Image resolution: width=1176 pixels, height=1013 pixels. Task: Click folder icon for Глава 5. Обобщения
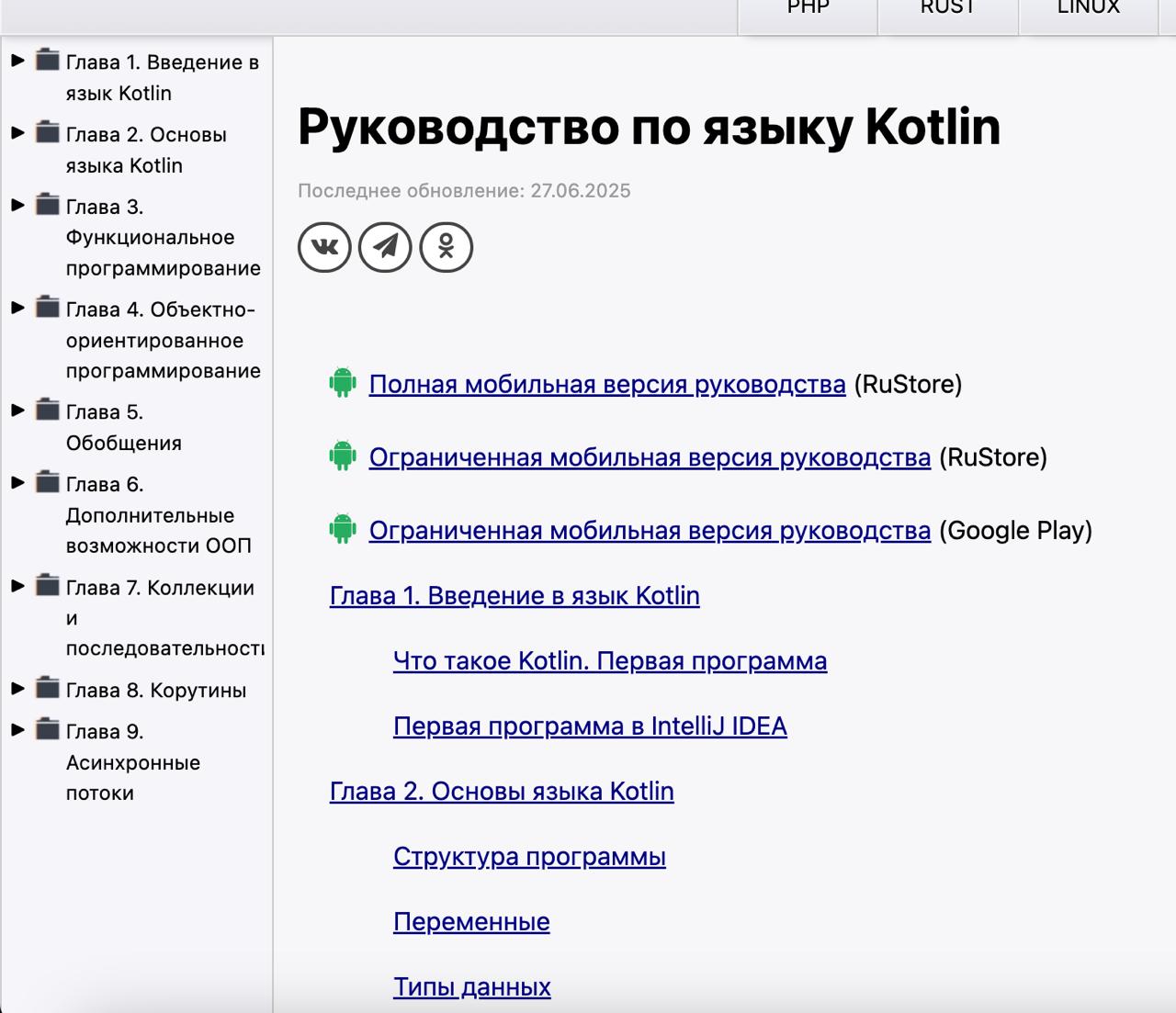coord(48,410)
